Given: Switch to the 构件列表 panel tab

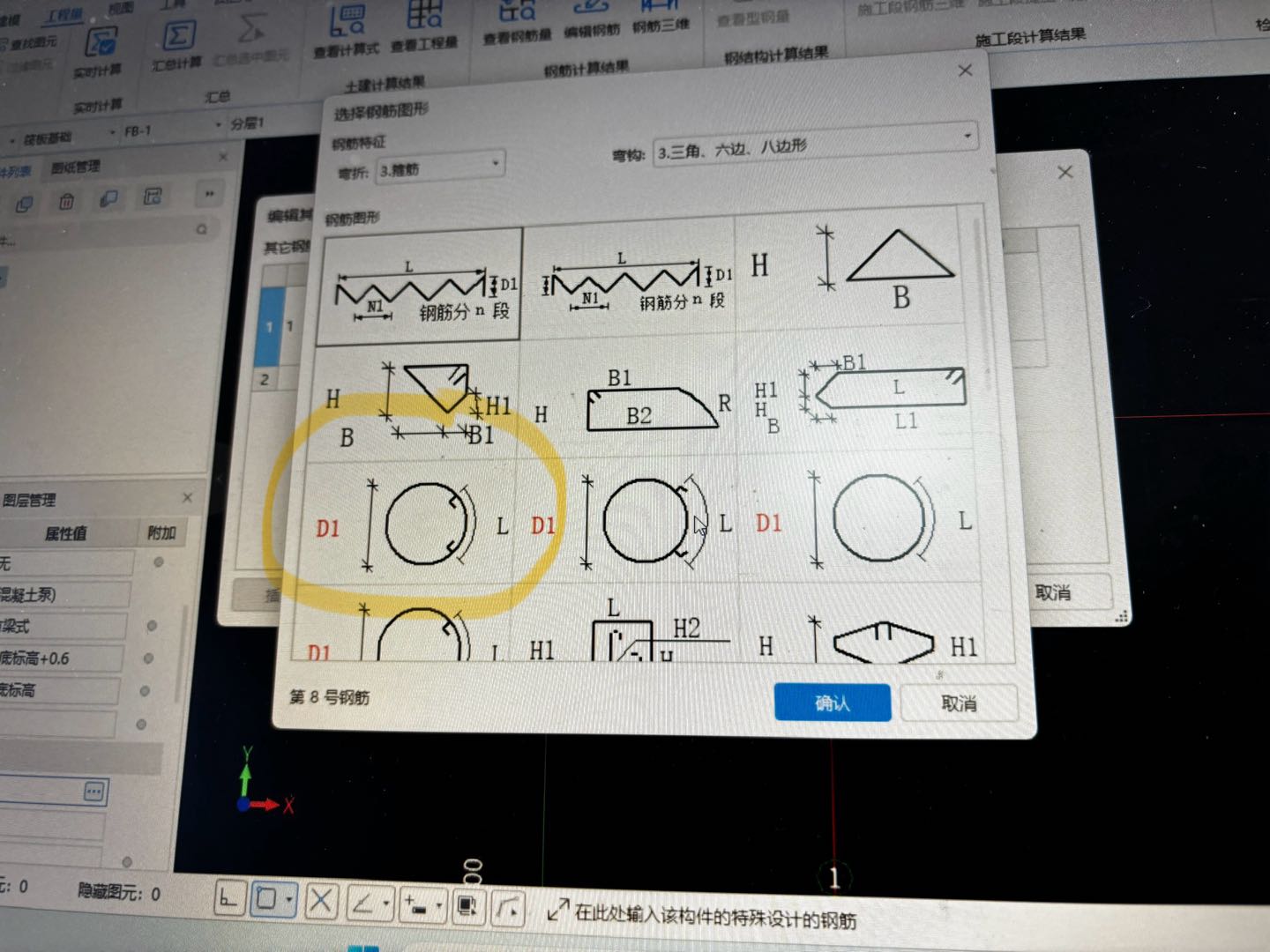Looking at the screenshot, I should tap(15, 171).
